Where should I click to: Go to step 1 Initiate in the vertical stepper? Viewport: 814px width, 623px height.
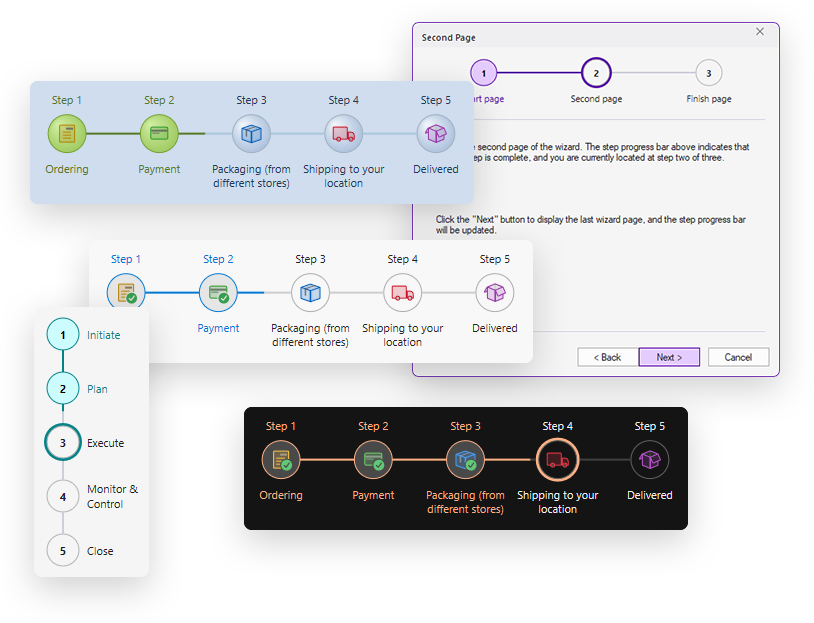pos(63,335)
